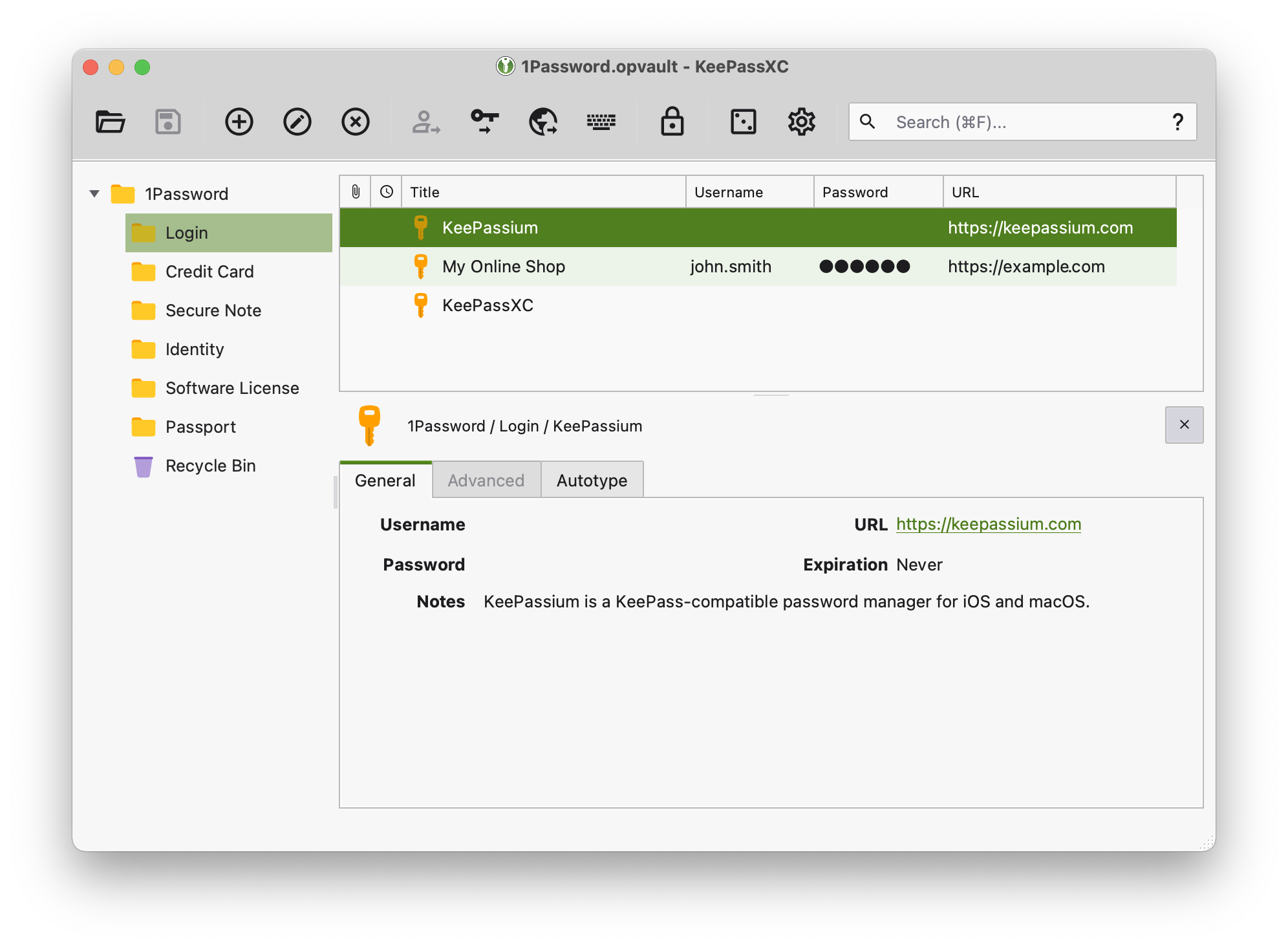
Task: Click the Lock Database padlock icon
Action: pyautogui.click(x=672, y=120)
